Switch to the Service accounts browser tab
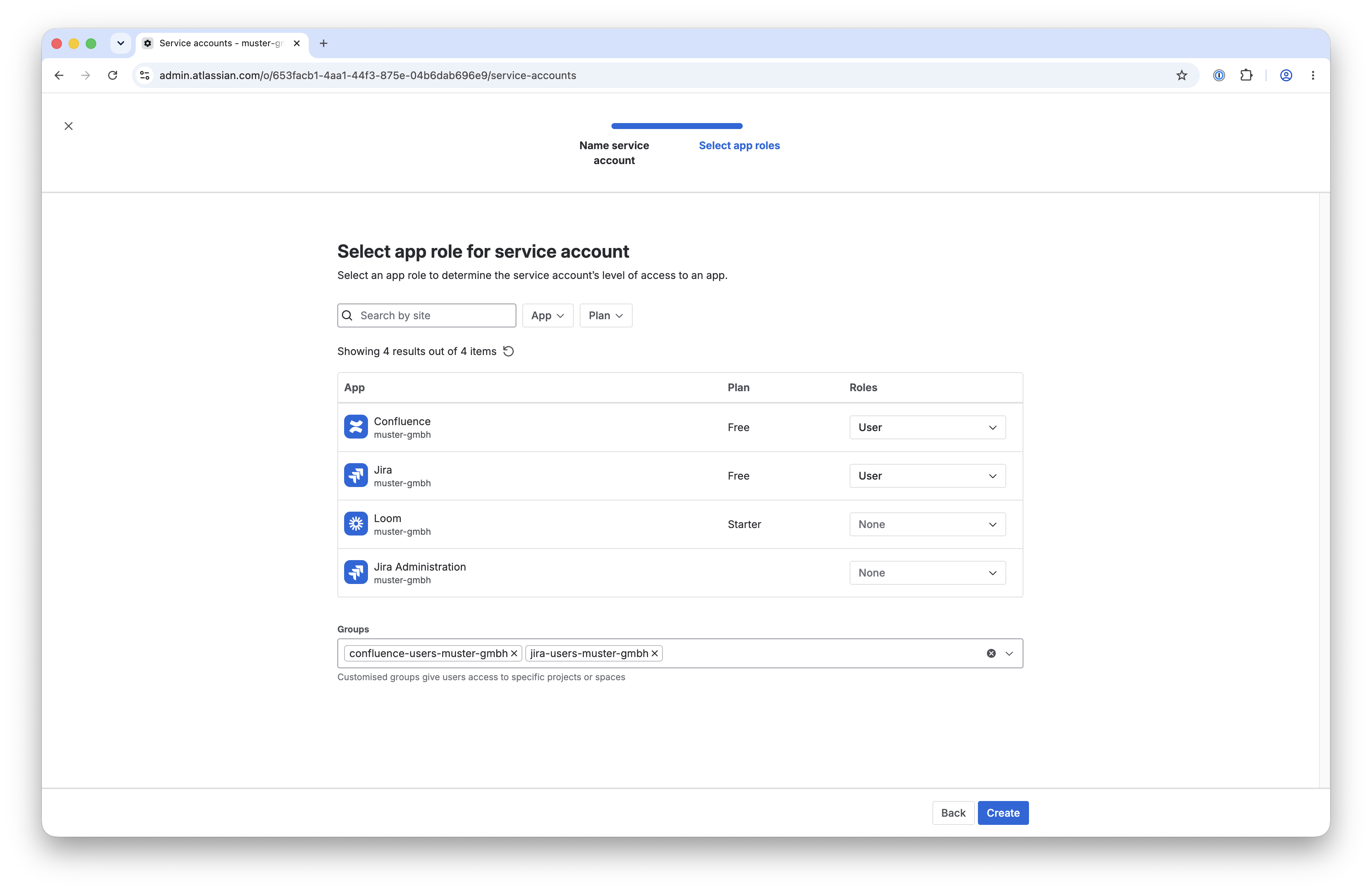 [x=222, y=43]
